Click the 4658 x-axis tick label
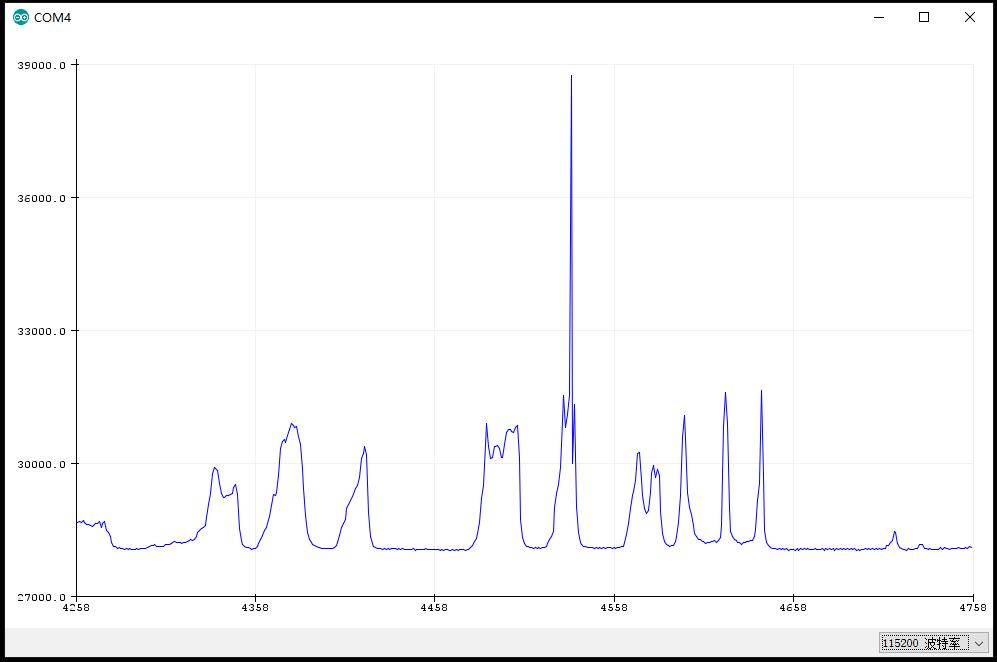The height and width of the screenshot is (662, 997). pos(793,607)
